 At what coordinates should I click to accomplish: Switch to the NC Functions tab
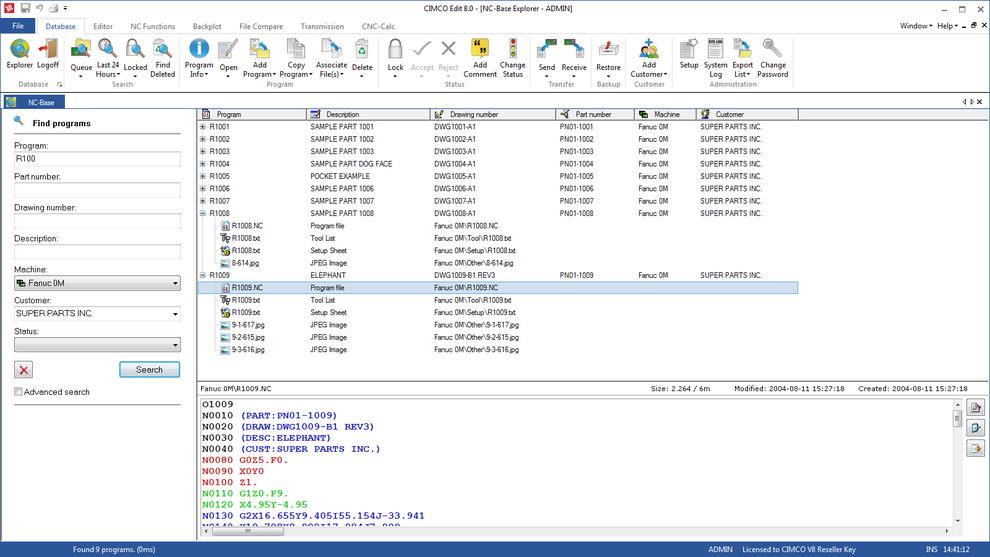point(153,27)
